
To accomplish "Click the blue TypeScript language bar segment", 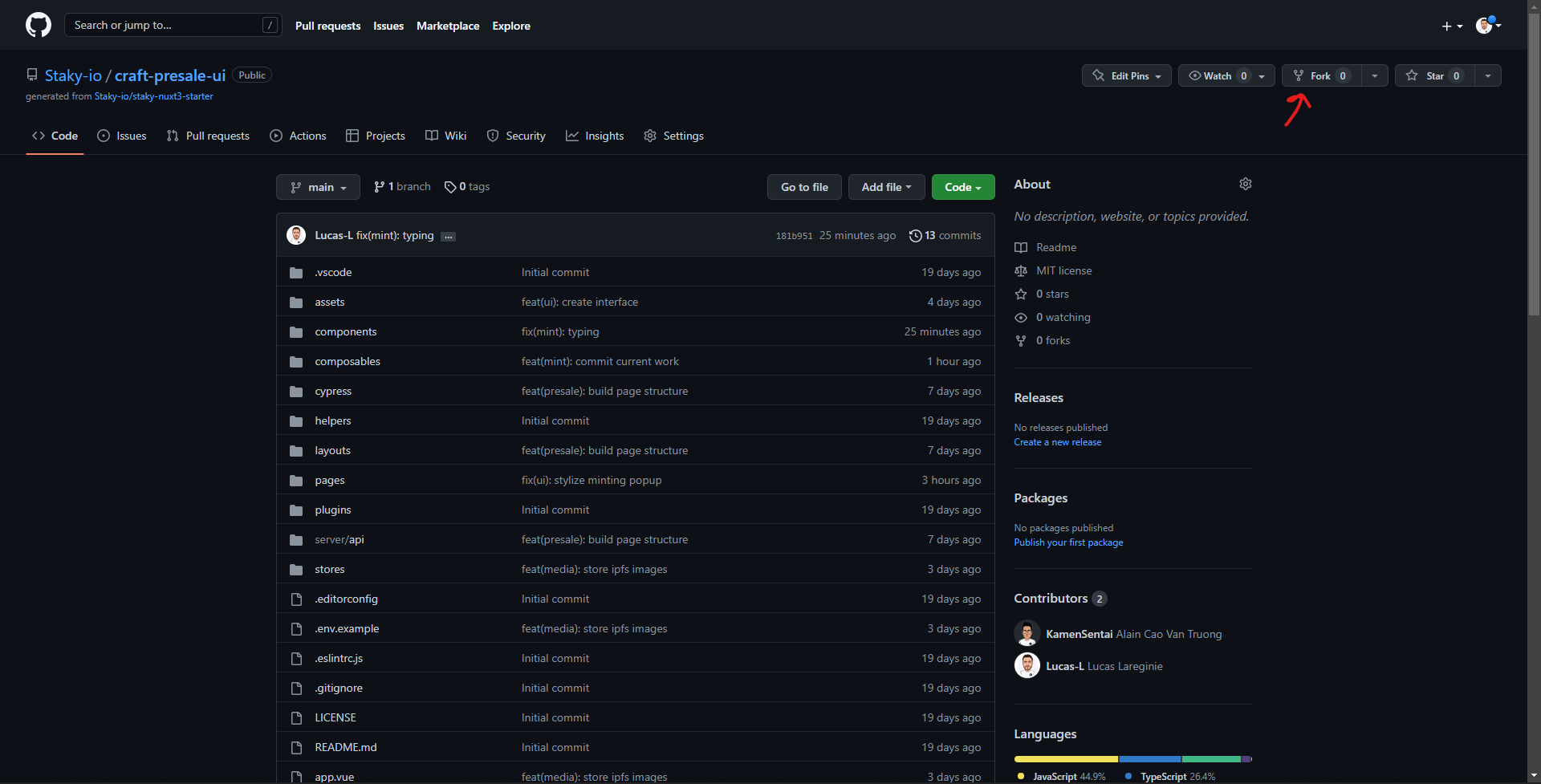I will tap(1150, 758).
